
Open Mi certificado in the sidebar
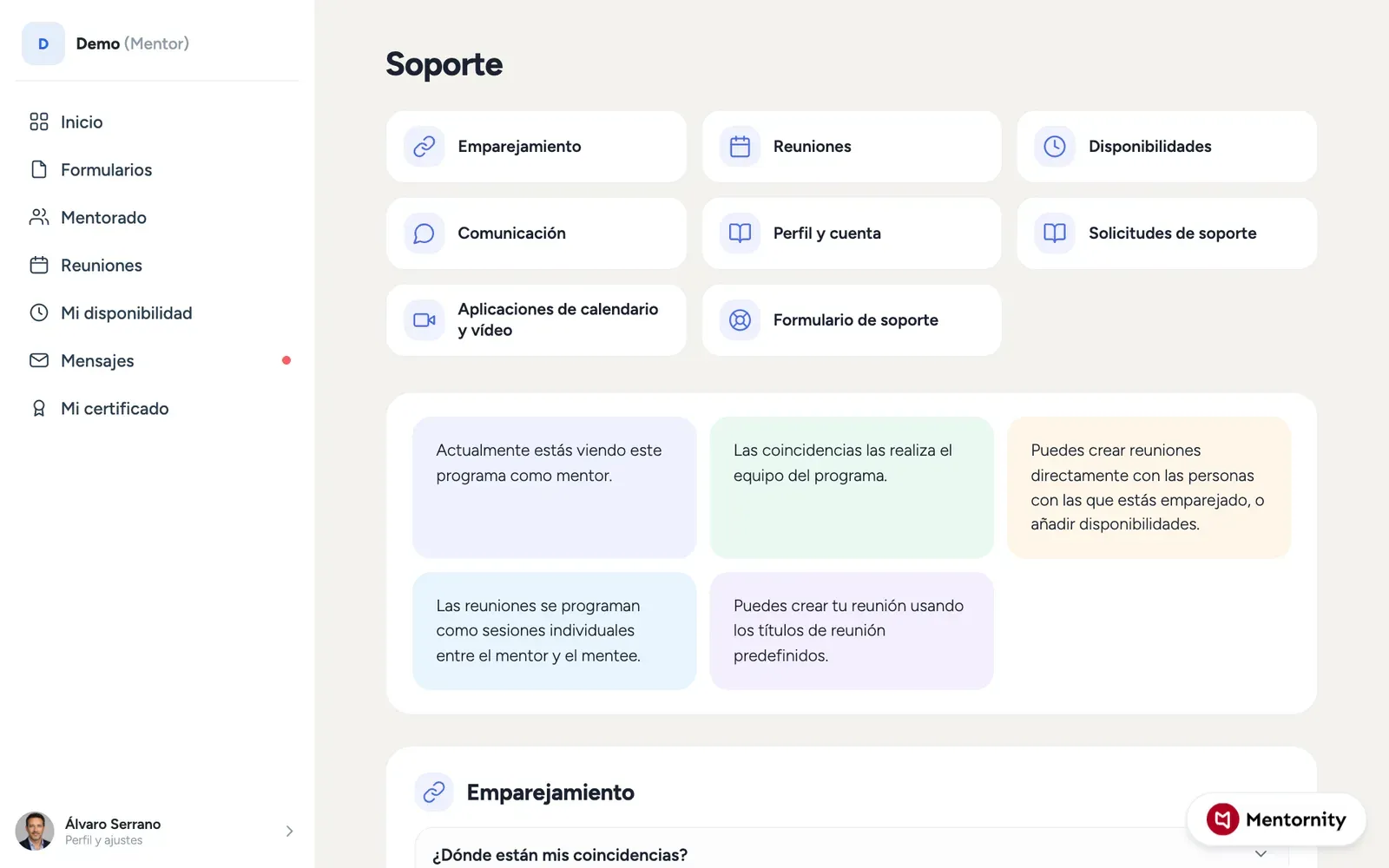(x=157, y=408)
